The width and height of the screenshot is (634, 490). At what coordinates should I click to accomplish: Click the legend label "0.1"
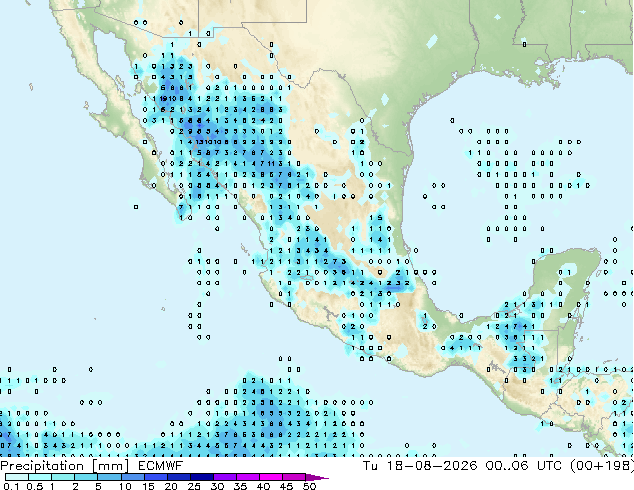[11, 486]
